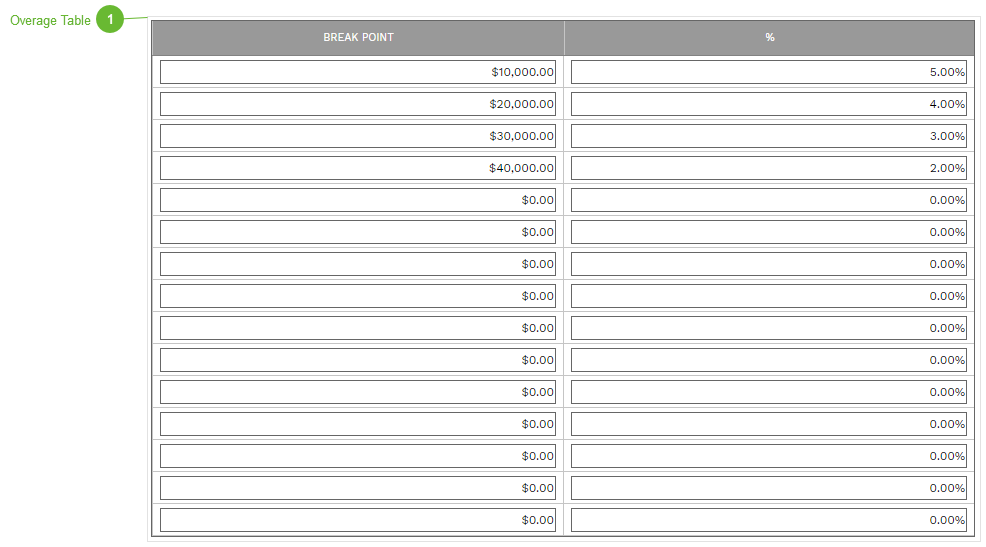Focus the second 0.00% percentage field
Viewport: 986px width, 547px height.
pos(768,232)
